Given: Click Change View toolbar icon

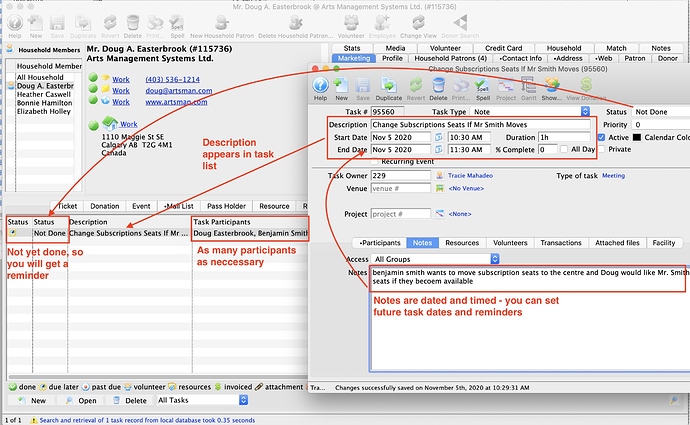Looking at the screenshot, I should (x=418, y=23).
